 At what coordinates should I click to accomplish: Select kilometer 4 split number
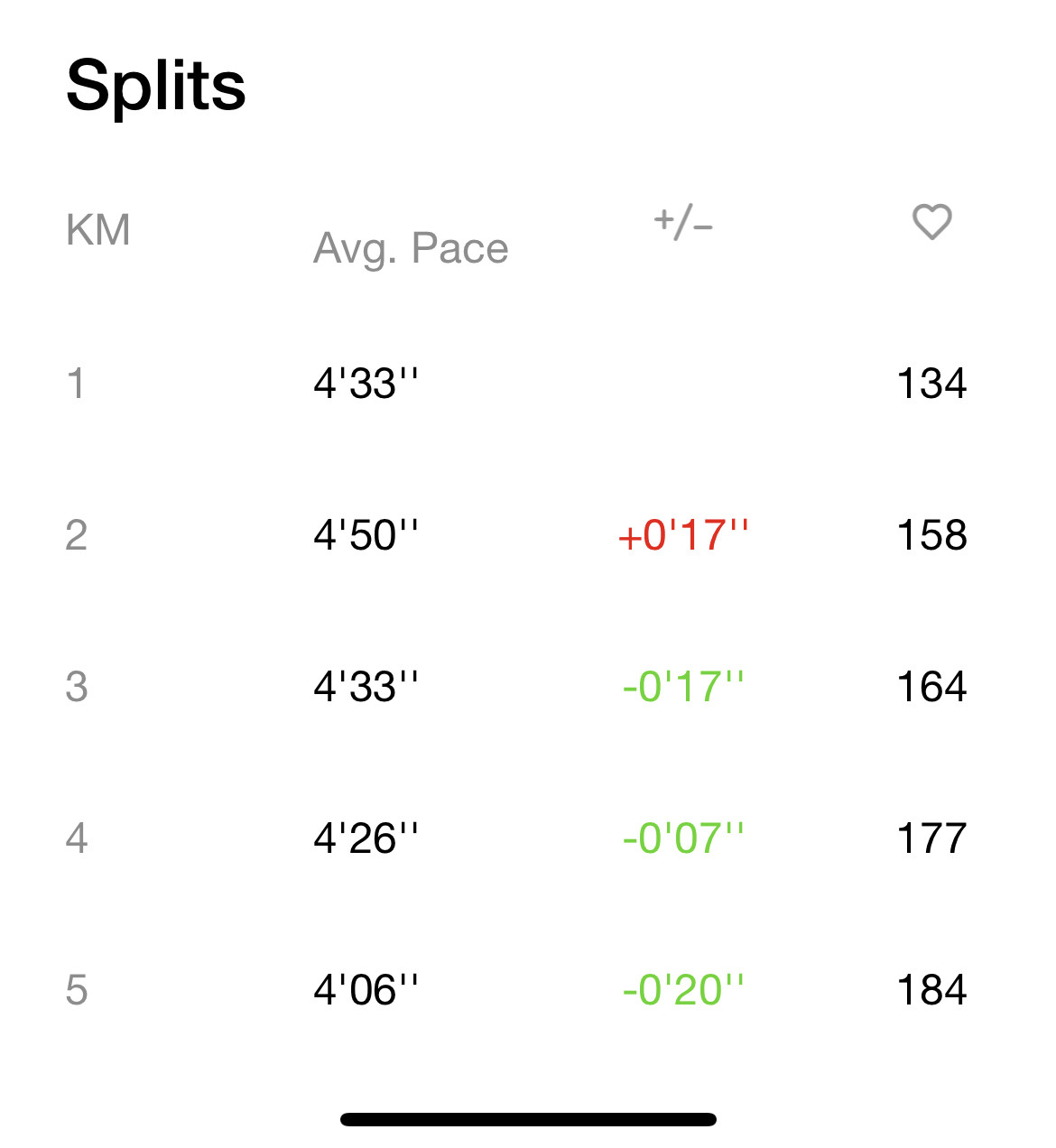click(x=77, y=838)
